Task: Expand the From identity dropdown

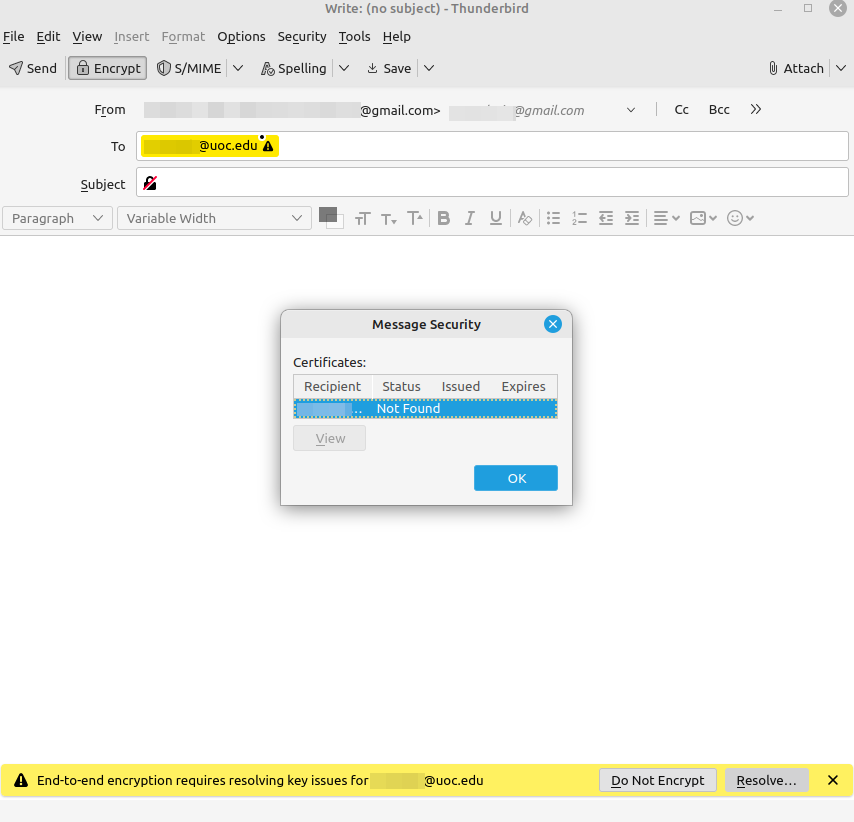Action: pyautogui.click(x=631, y=110)
